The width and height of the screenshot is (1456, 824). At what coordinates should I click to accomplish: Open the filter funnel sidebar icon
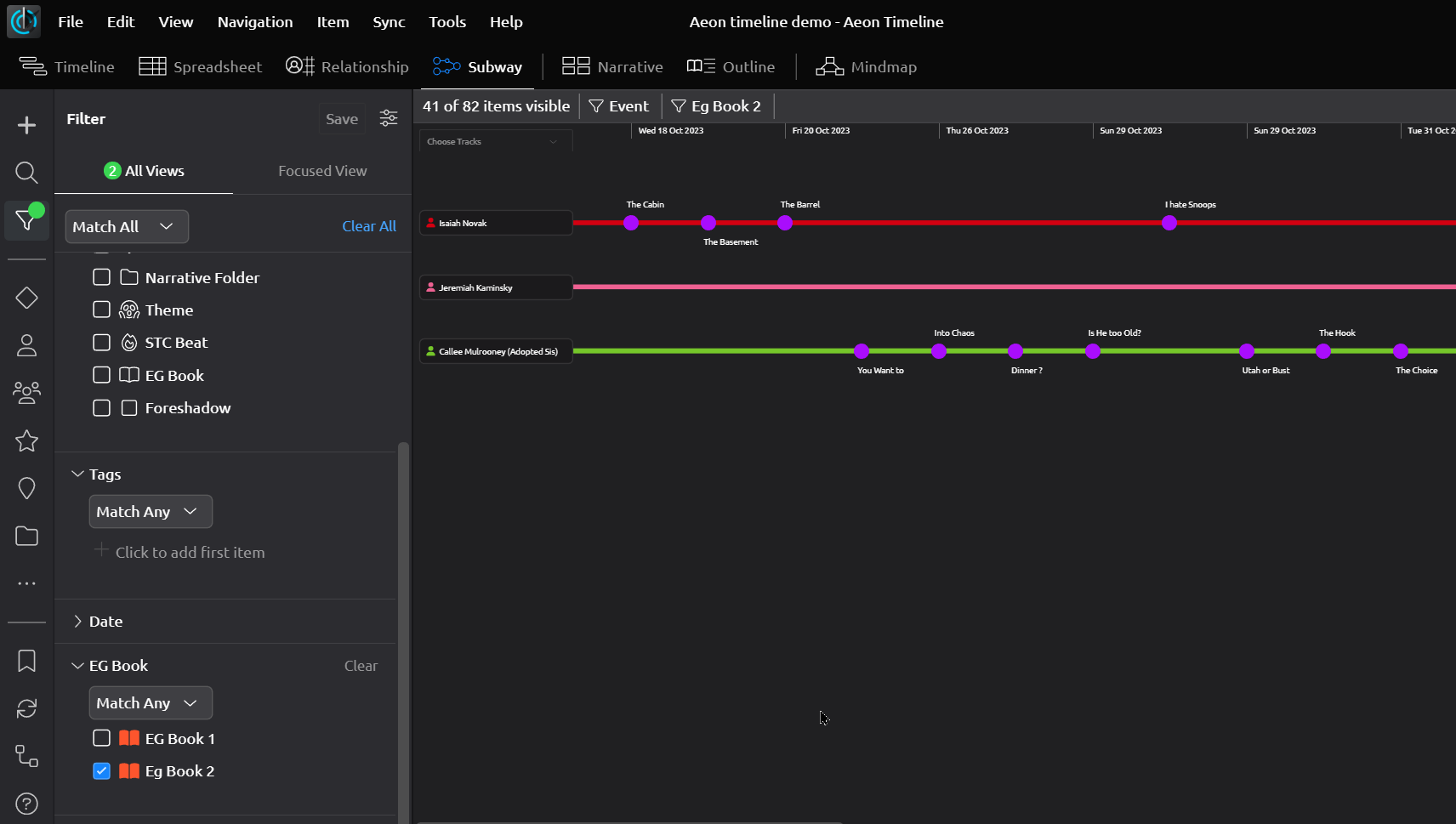tap(26, 220)
